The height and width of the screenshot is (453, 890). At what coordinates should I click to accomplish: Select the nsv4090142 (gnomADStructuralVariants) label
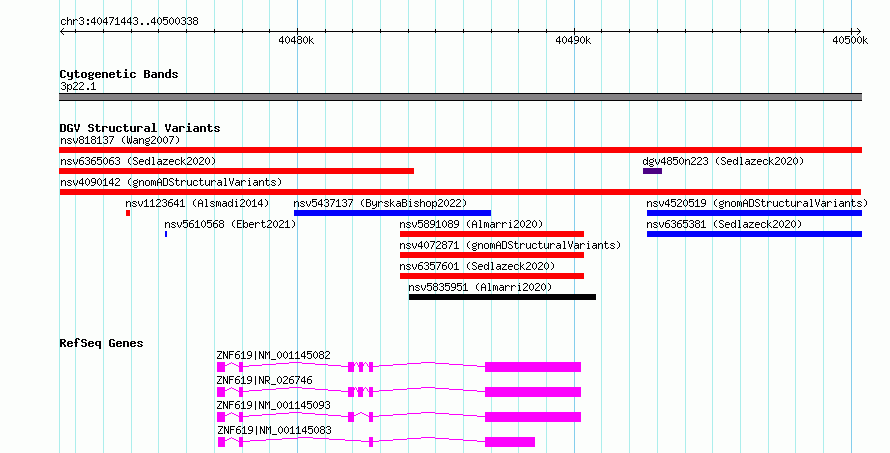pyautogui.click(x=171, y=182)
